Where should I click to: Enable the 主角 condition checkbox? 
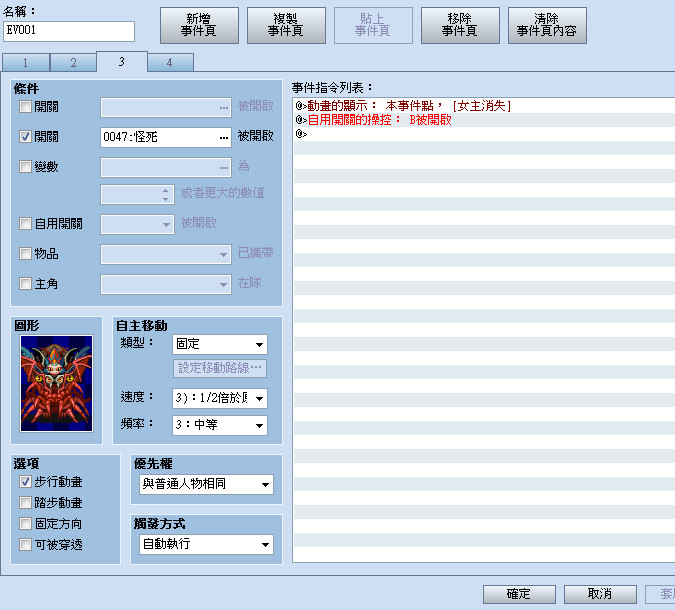click(x=25, y=284)
